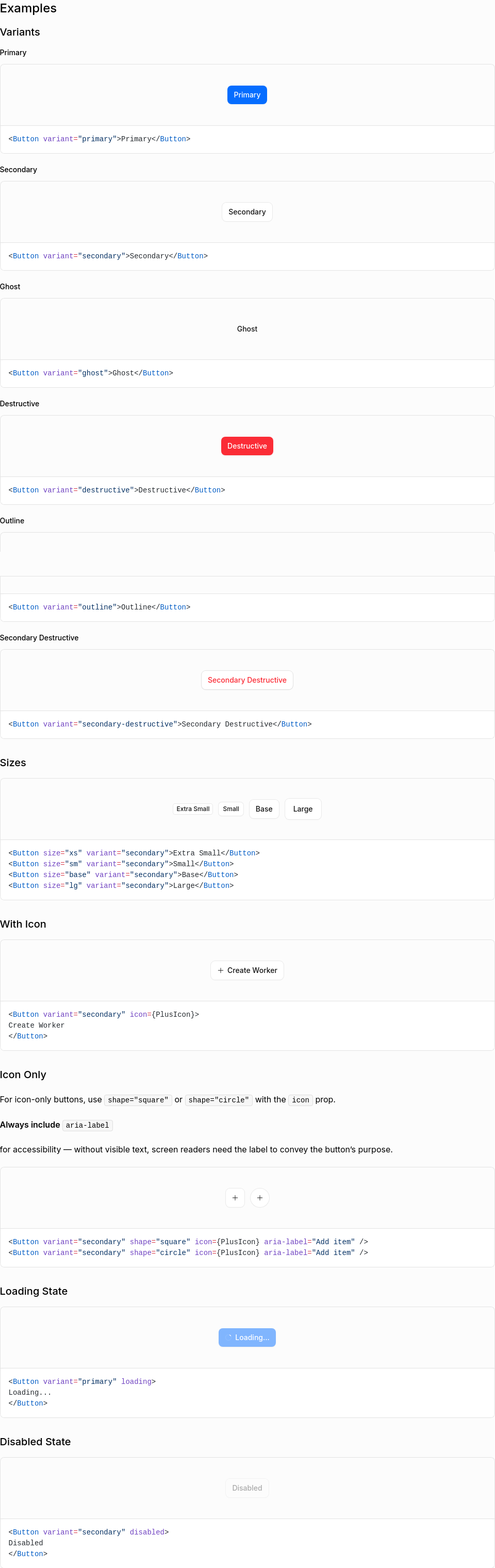Click the Secondary Destructive subsection label

(40, 638)
